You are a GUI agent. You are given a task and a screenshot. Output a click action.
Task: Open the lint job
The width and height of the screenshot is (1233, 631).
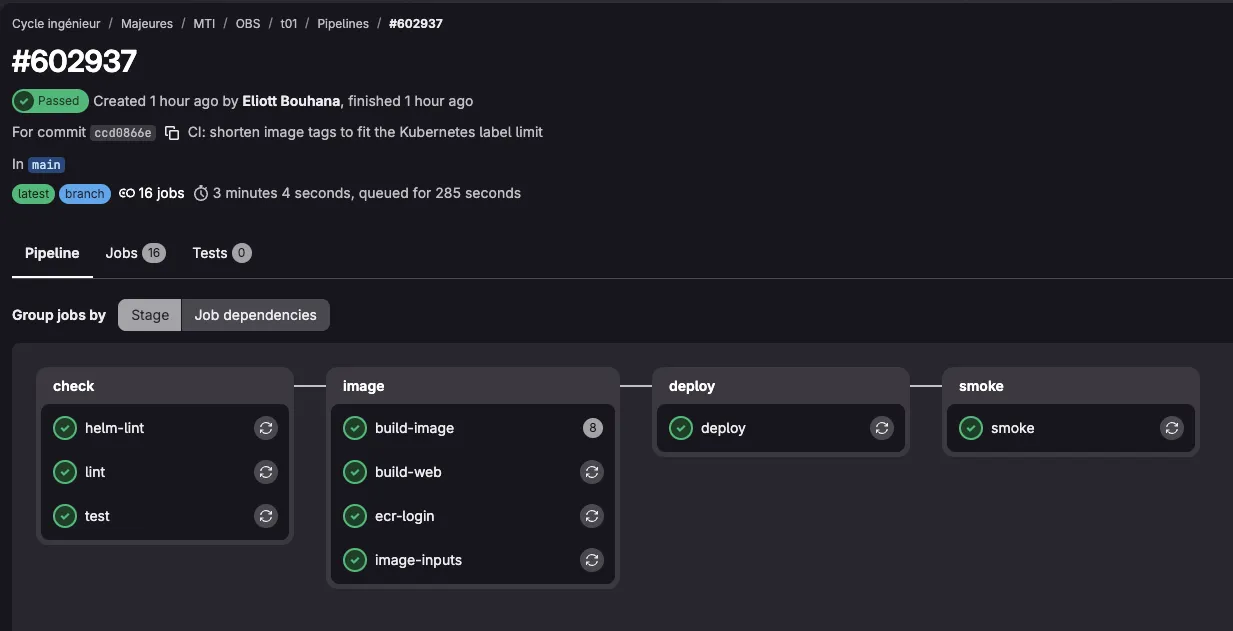95,472
